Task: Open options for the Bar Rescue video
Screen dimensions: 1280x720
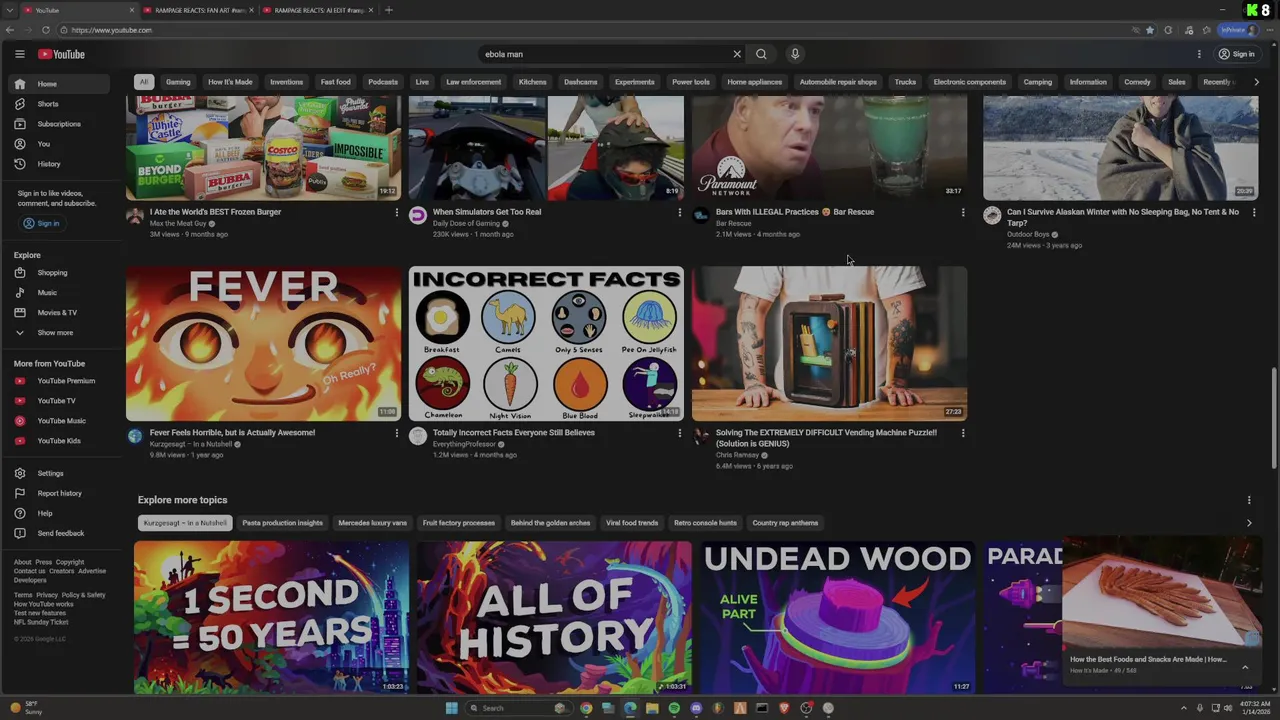Action: [963, 212]
